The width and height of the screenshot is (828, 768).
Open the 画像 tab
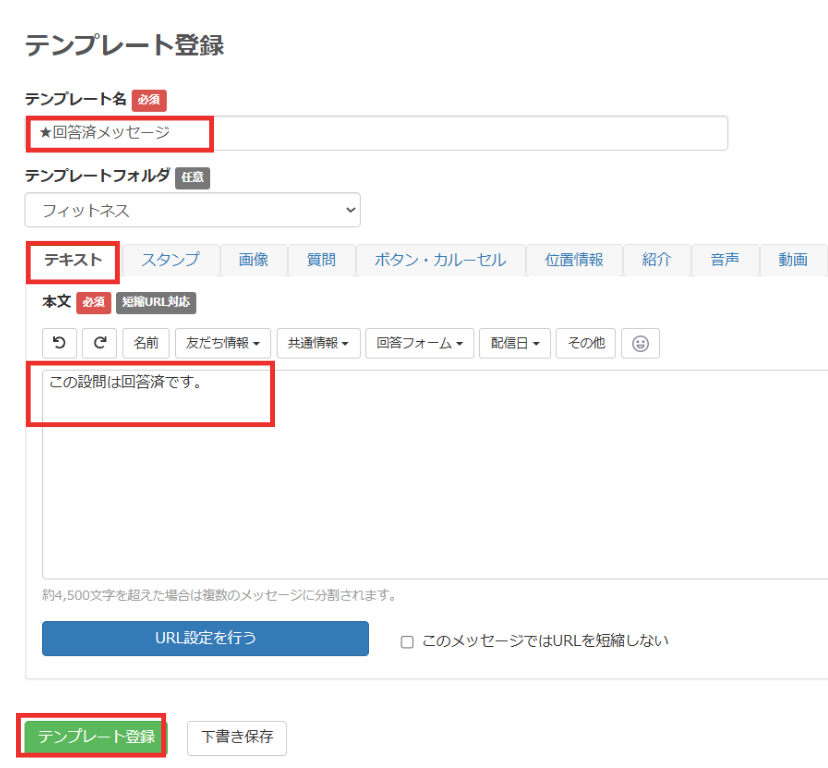pyautogui.click(x=254, y=260)
